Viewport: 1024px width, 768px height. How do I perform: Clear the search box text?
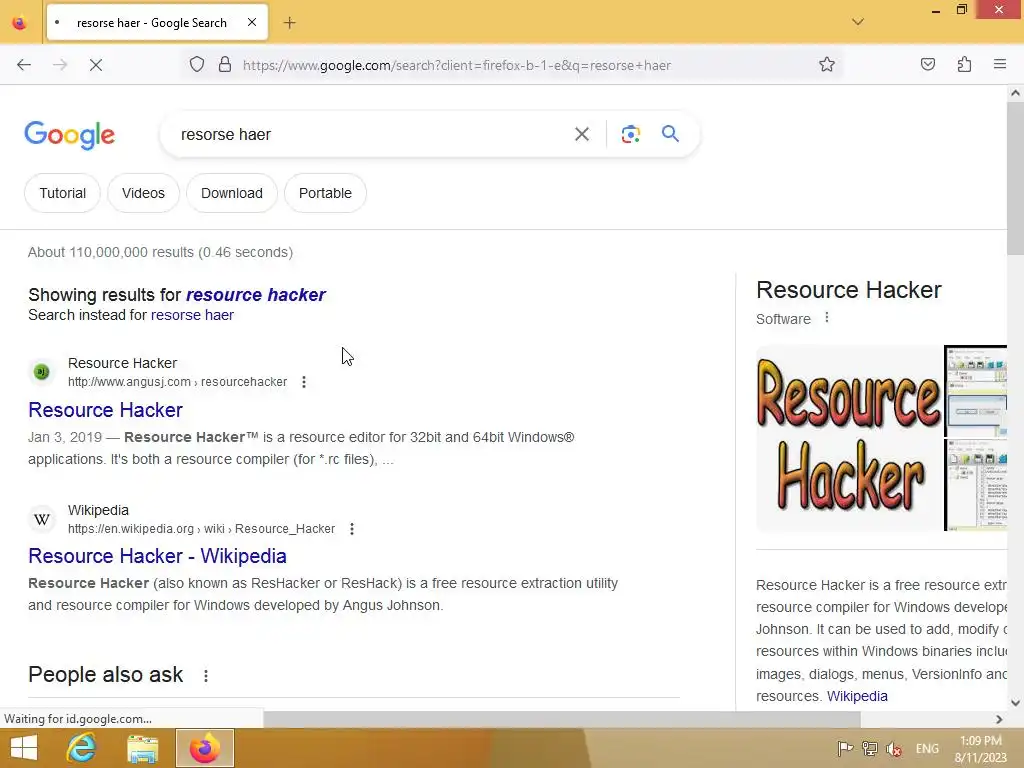tap(581, 135)
